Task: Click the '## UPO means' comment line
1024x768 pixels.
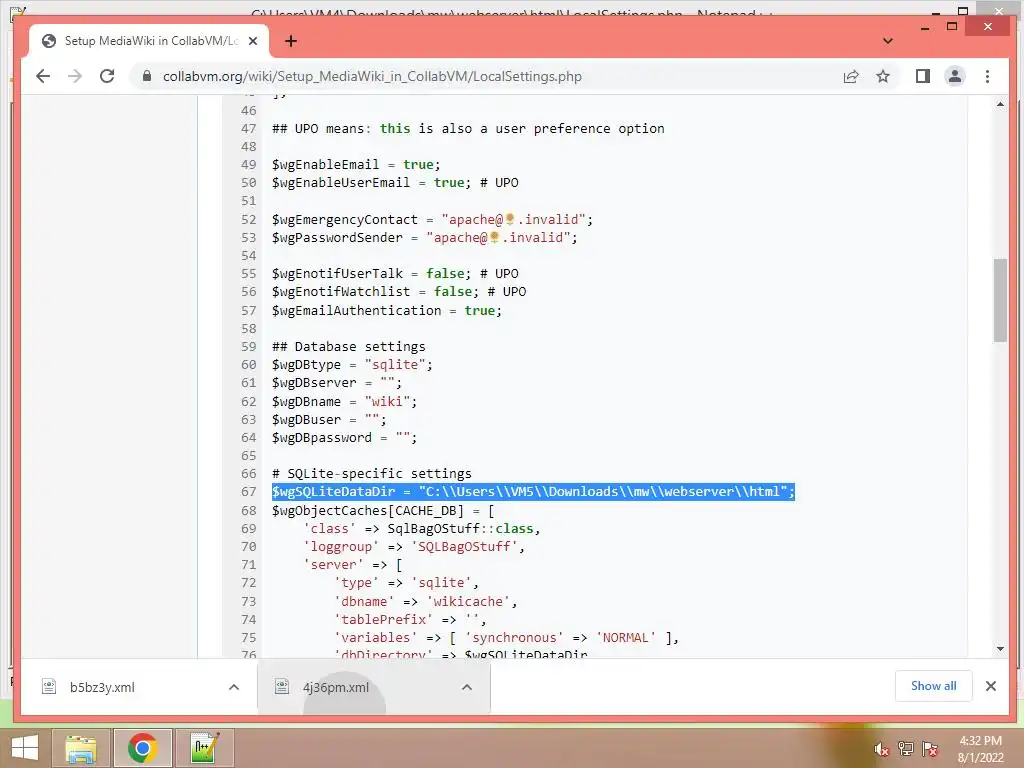Action: pos(468,129)
